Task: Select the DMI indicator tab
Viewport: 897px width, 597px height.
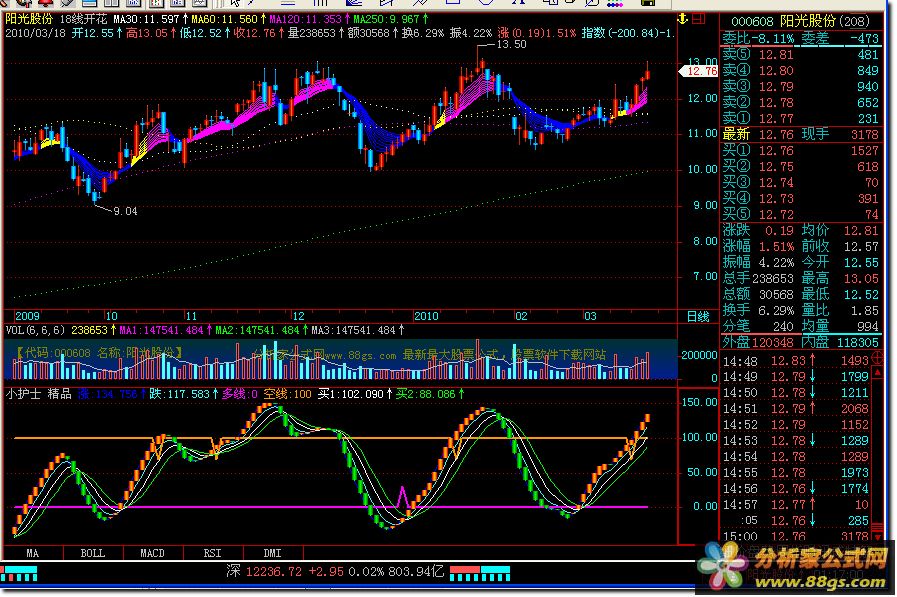Action: coord(272,552)
